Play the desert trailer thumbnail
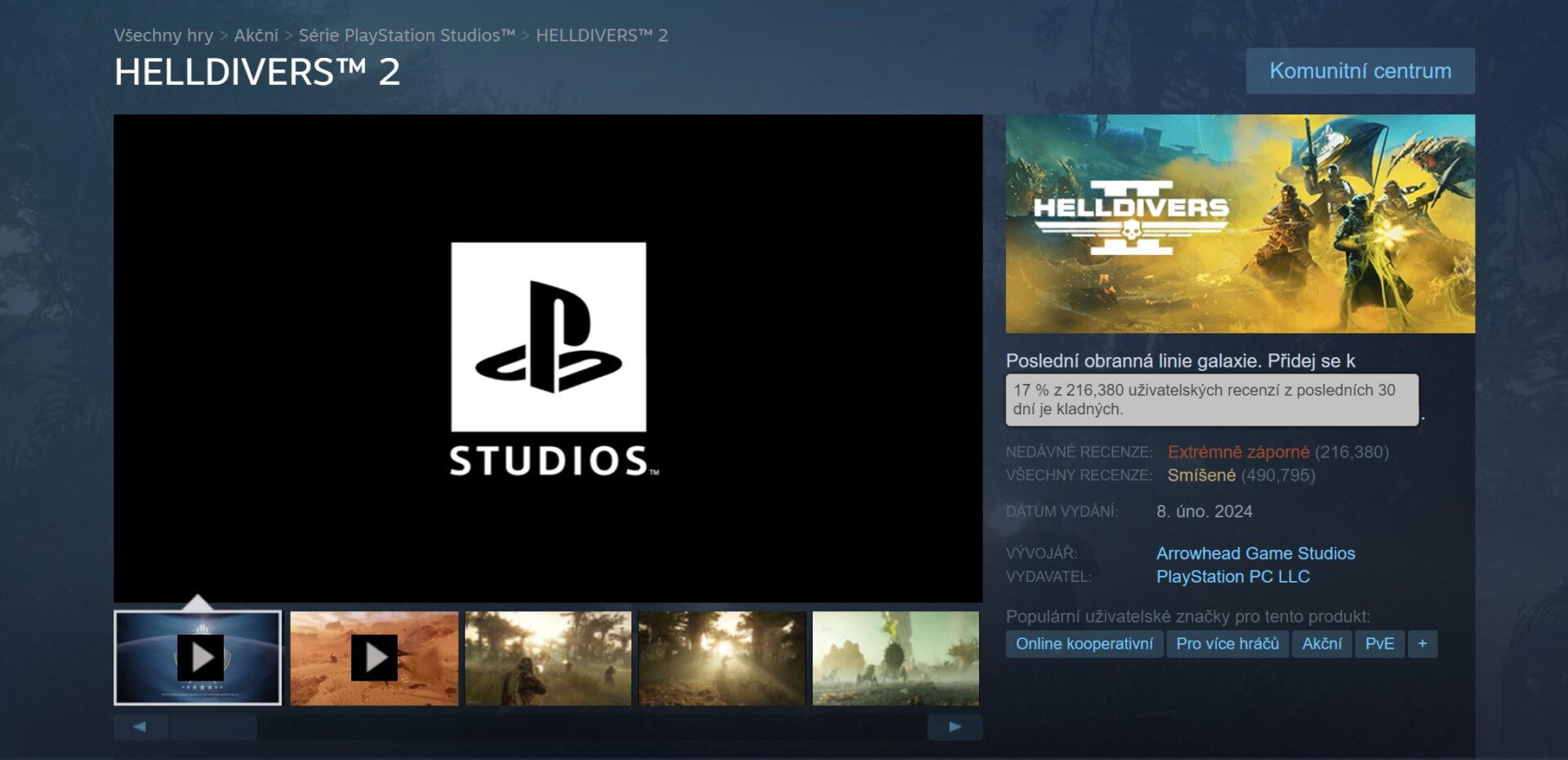 374,658
